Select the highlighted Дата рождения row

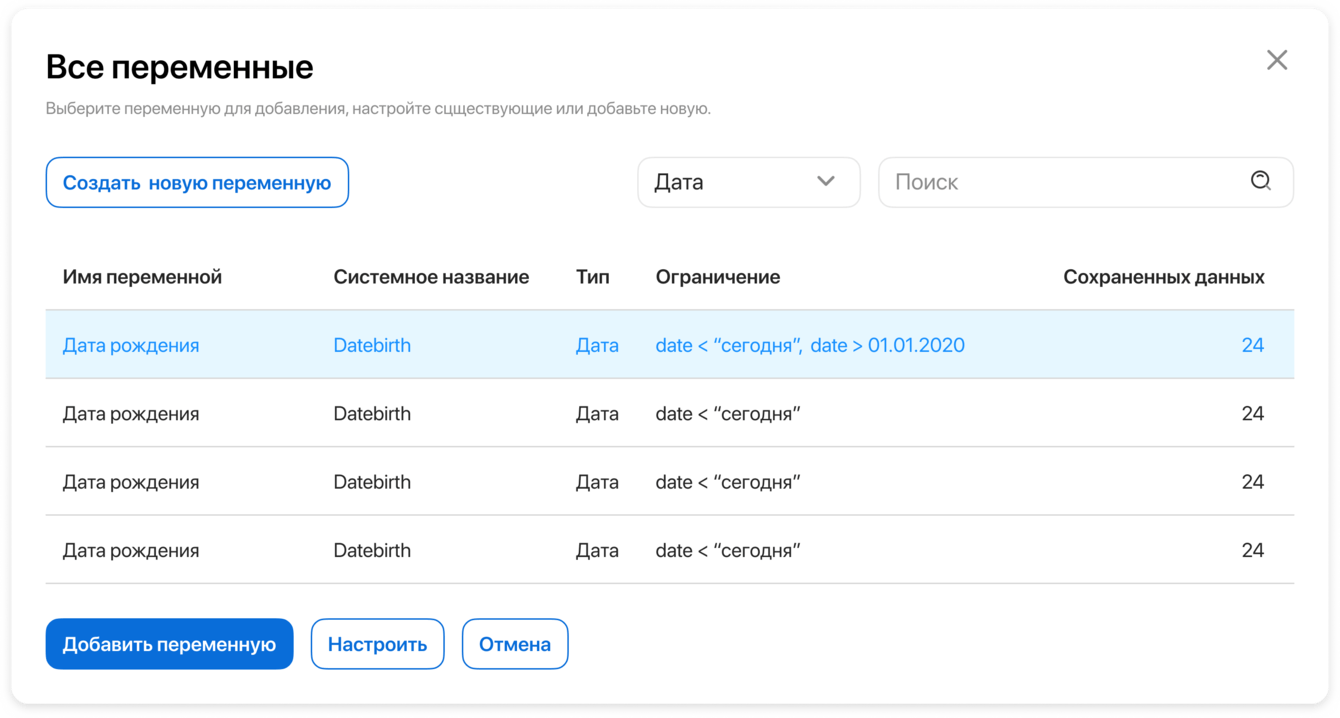pos(131,345)
